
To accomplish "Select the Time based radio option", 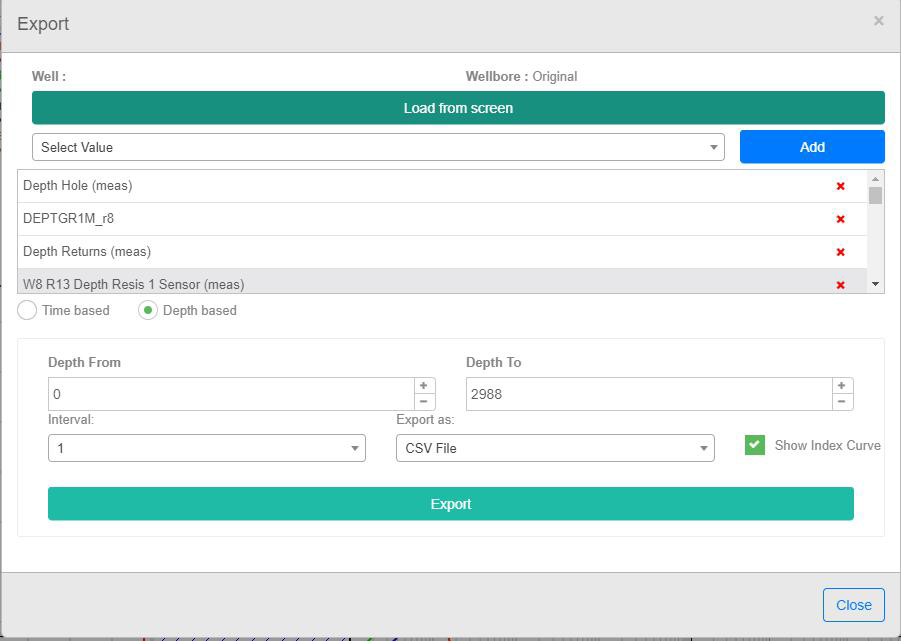I will click(28, 311).
